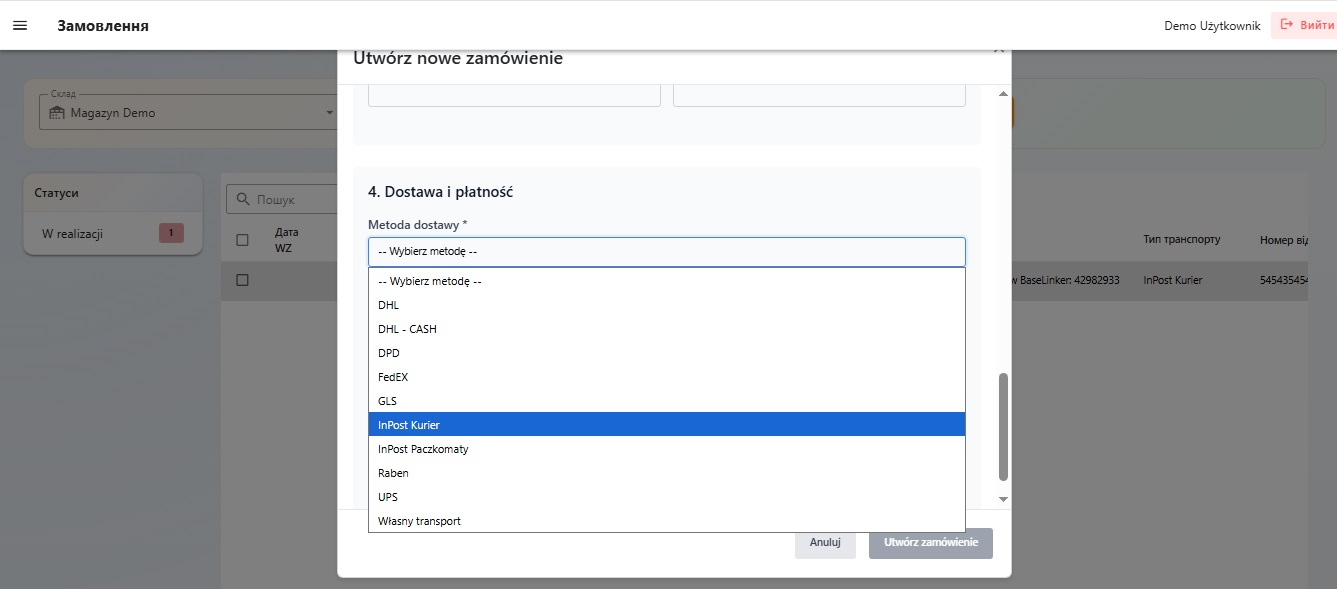Screen dimensions: 1337x589
Task: Click the Вийти logout button
Action: pyautogui.click(x=1305, y=25)
